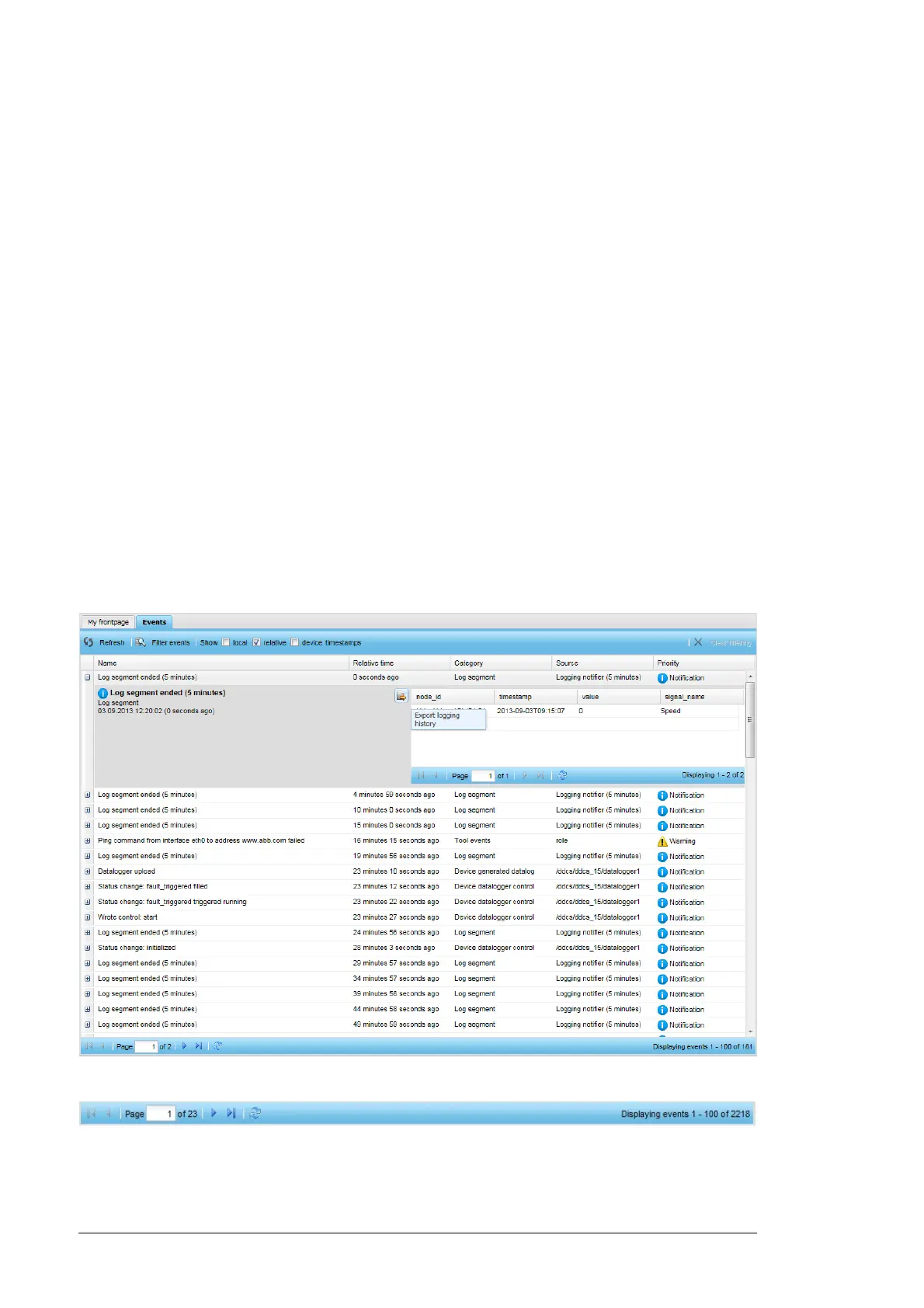Click the Notification icon in the Wrote control: start row

coord(662,918)
